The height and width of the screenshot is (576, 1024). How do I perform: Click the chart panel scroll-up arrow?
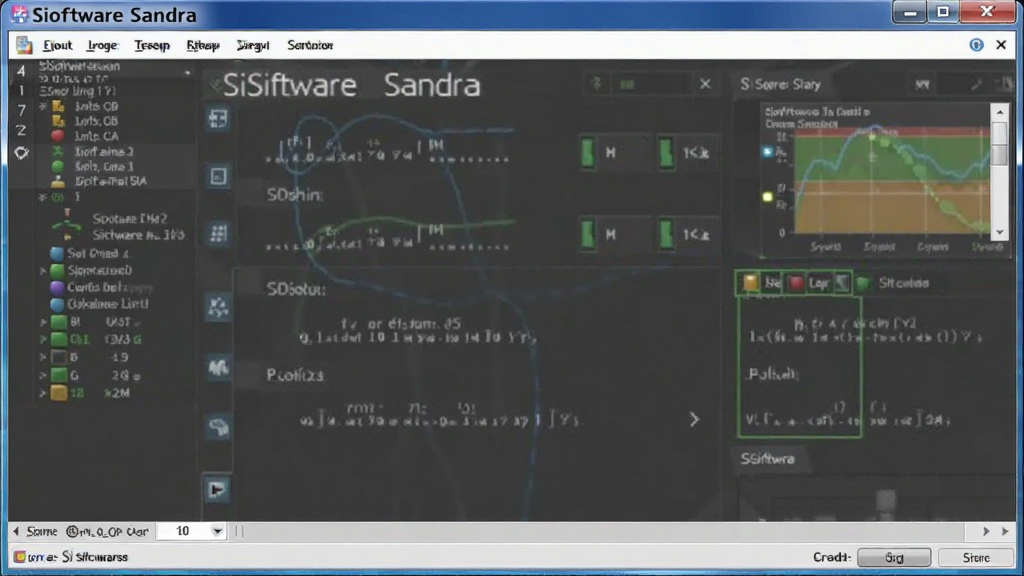point(1000,112)
